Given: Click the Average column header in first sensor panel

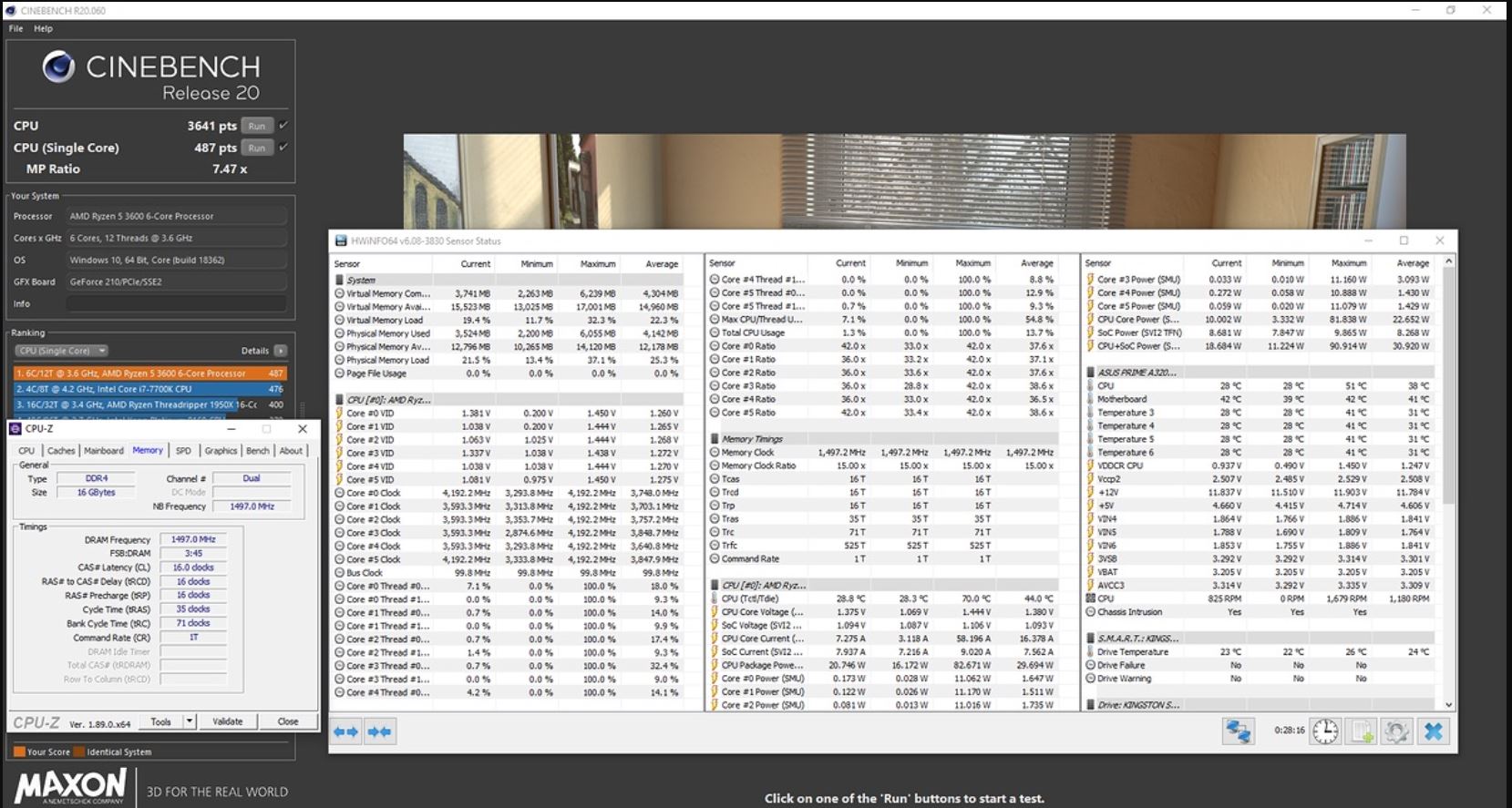Looking at the screenshot, I should pyautogui.click(x=662, y=263).
